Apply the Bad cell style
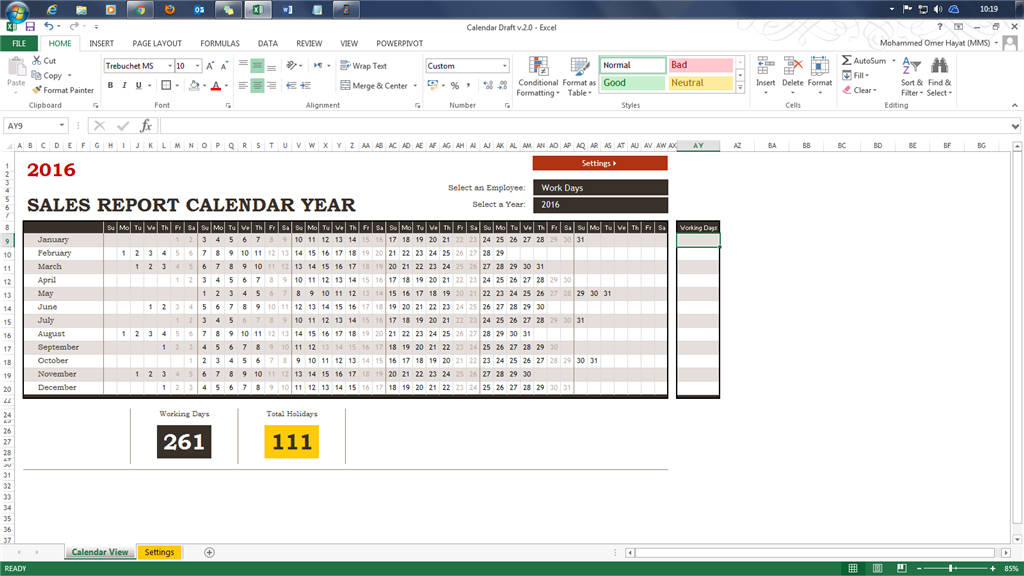Screen dimensions: 1024x576 pos(700,65)
